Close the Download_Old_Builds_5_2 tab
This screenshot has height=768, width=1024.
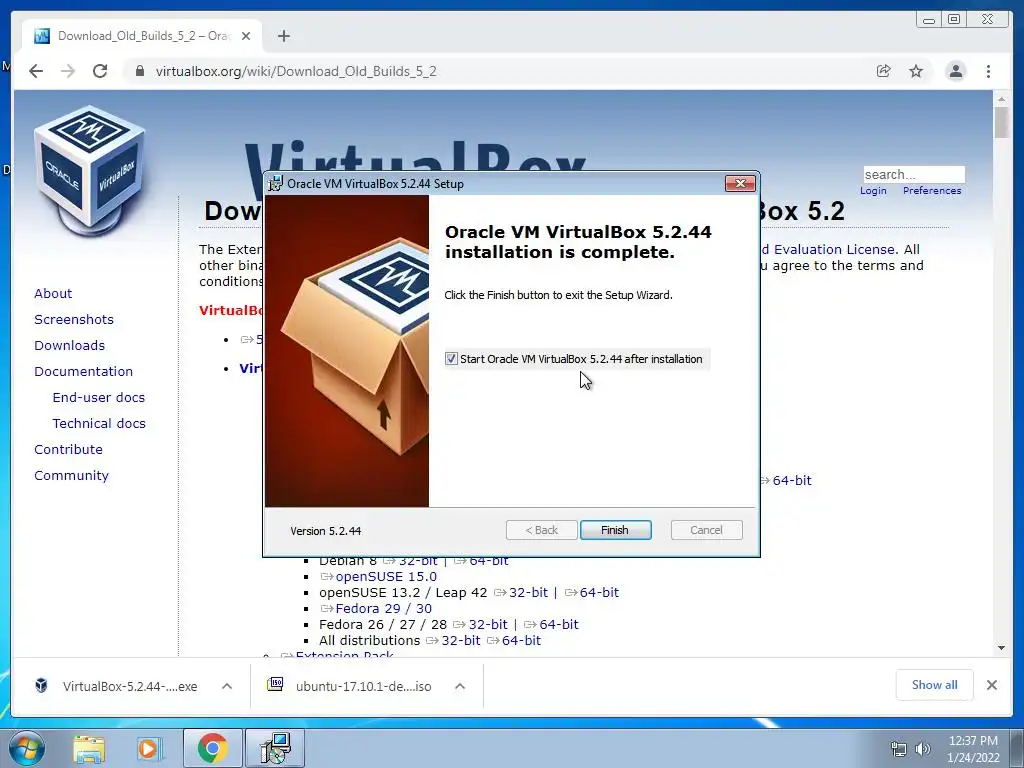(x=246, y=36)
